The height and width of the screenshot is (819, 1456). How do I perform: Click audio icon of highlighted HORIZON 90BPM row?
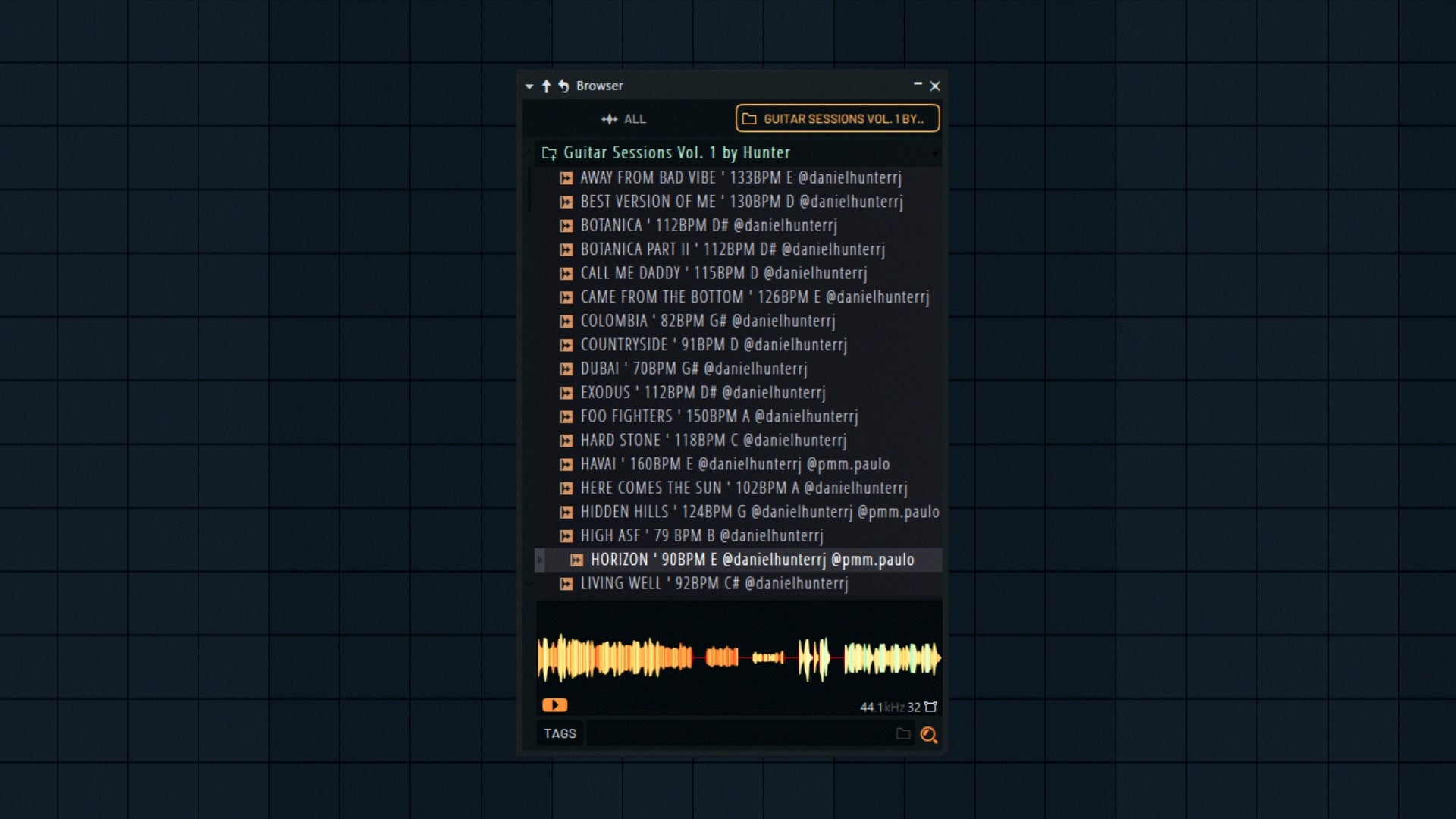[576, 560]
